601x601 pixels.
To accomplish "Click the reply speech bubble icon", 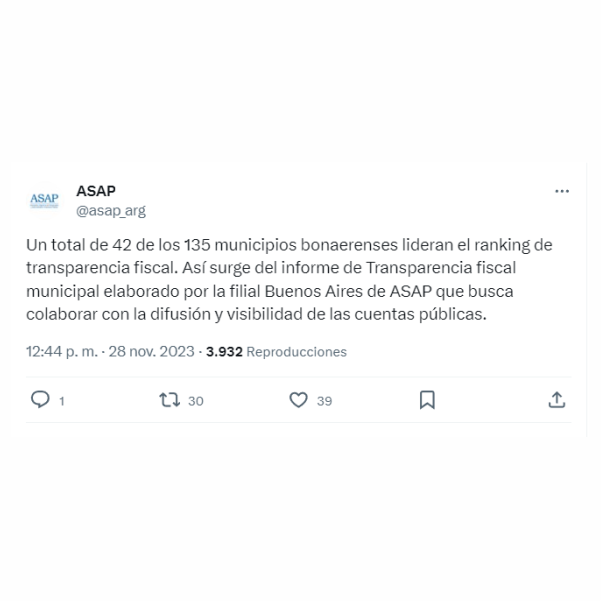I will click(40, 400).
